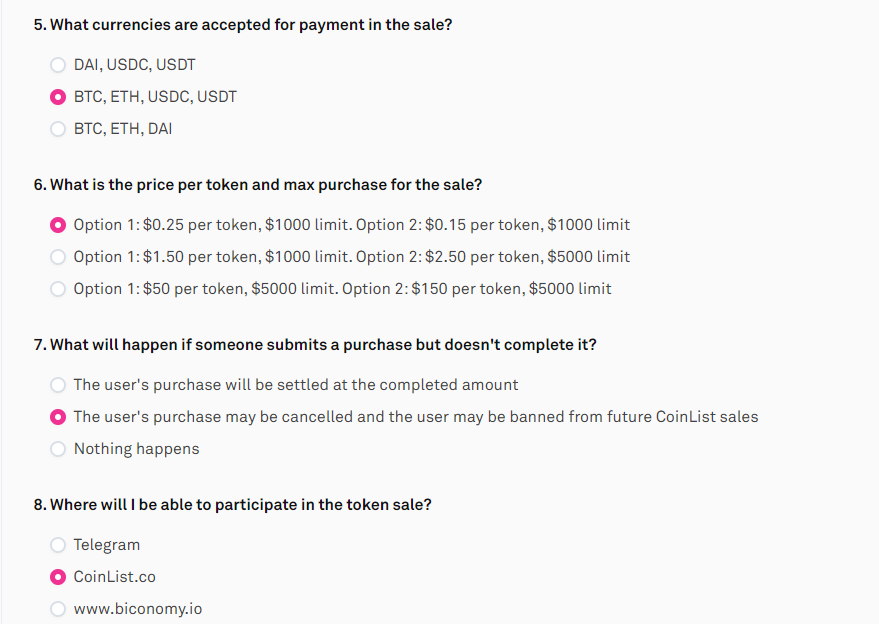
Task: Choose the www.biconomy.io option
Action: (x=58, y=609)
